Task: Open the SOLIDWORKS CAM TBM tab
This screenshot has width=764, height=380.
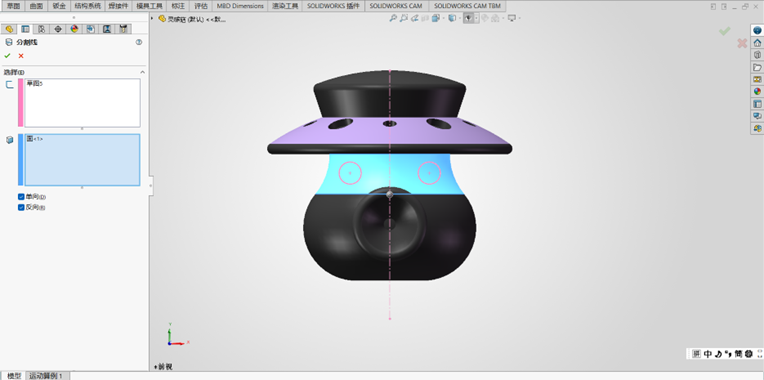Action: tap(467, 6)
